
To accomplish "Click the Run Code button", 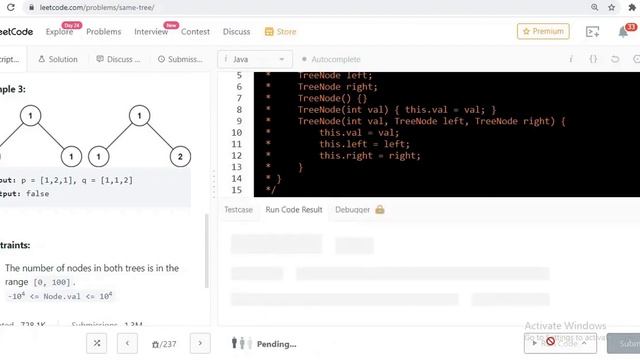I will (560, 343).
